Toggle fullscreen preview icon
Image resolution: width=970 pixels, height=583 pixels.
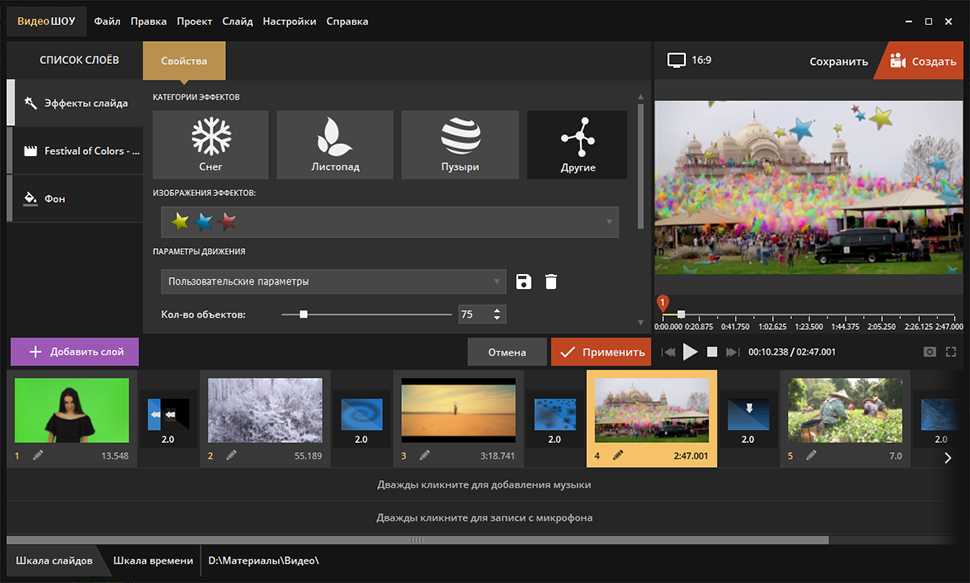point(951,352)
